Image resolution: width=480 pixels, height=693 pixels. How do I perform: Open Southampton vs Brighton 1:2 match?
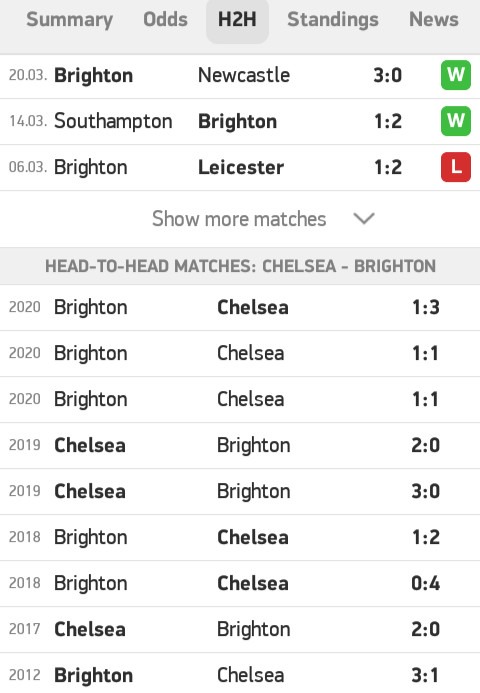tap(240, 122)
